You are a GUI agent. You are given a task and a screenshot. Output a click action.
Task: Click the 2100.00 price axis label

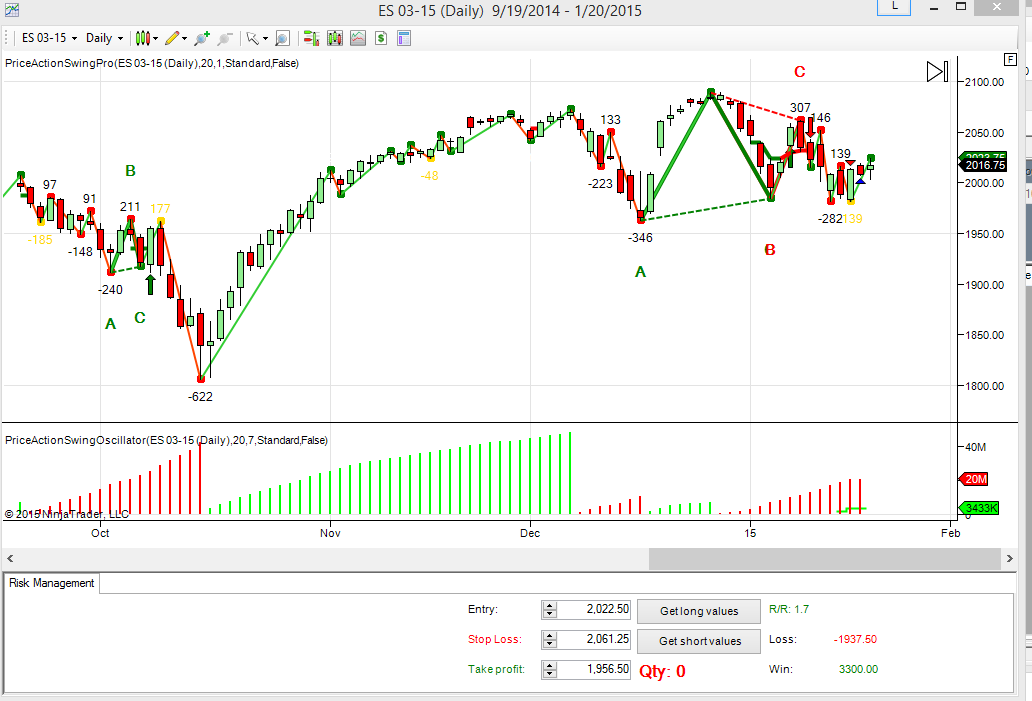(985, 82)
